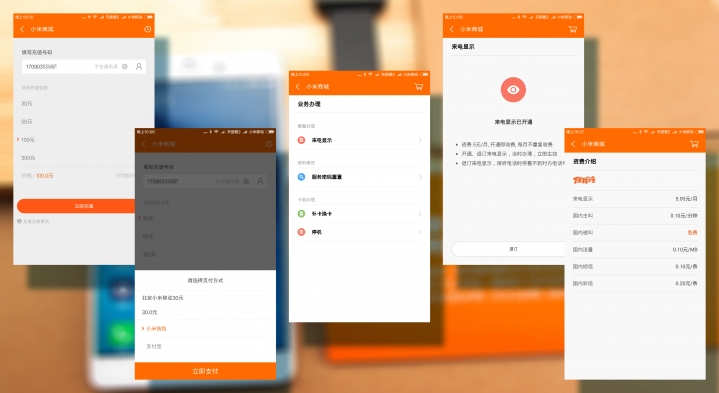Tap the 资费介绍 heading

(585, 161)
